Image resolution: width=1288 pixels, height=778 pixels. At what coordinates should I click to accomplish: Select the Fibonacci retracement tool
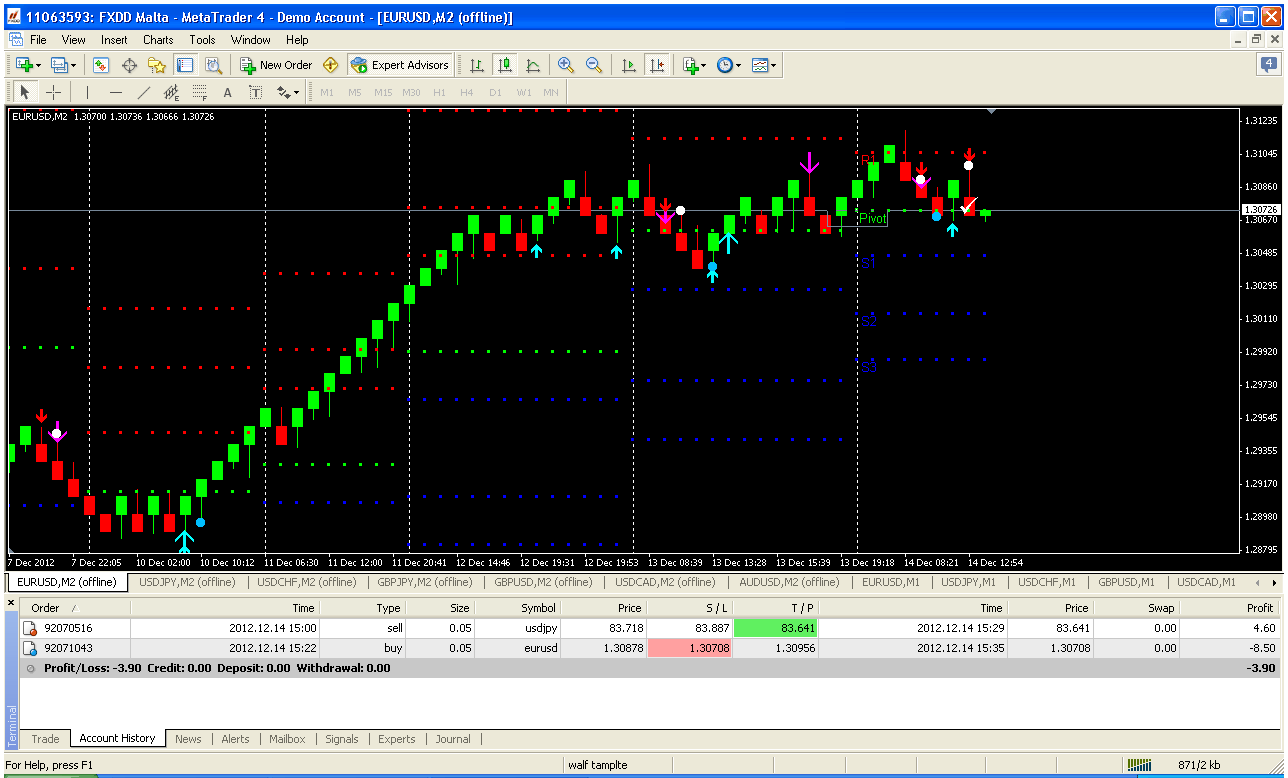click(200, 92)
